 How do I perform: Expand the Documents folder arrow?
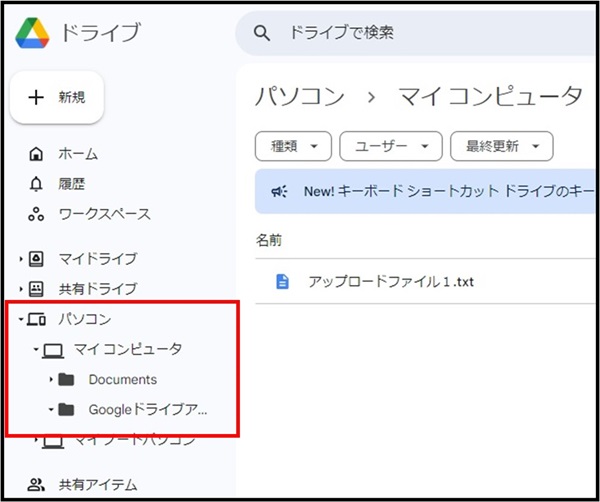[x=51, y=380]
